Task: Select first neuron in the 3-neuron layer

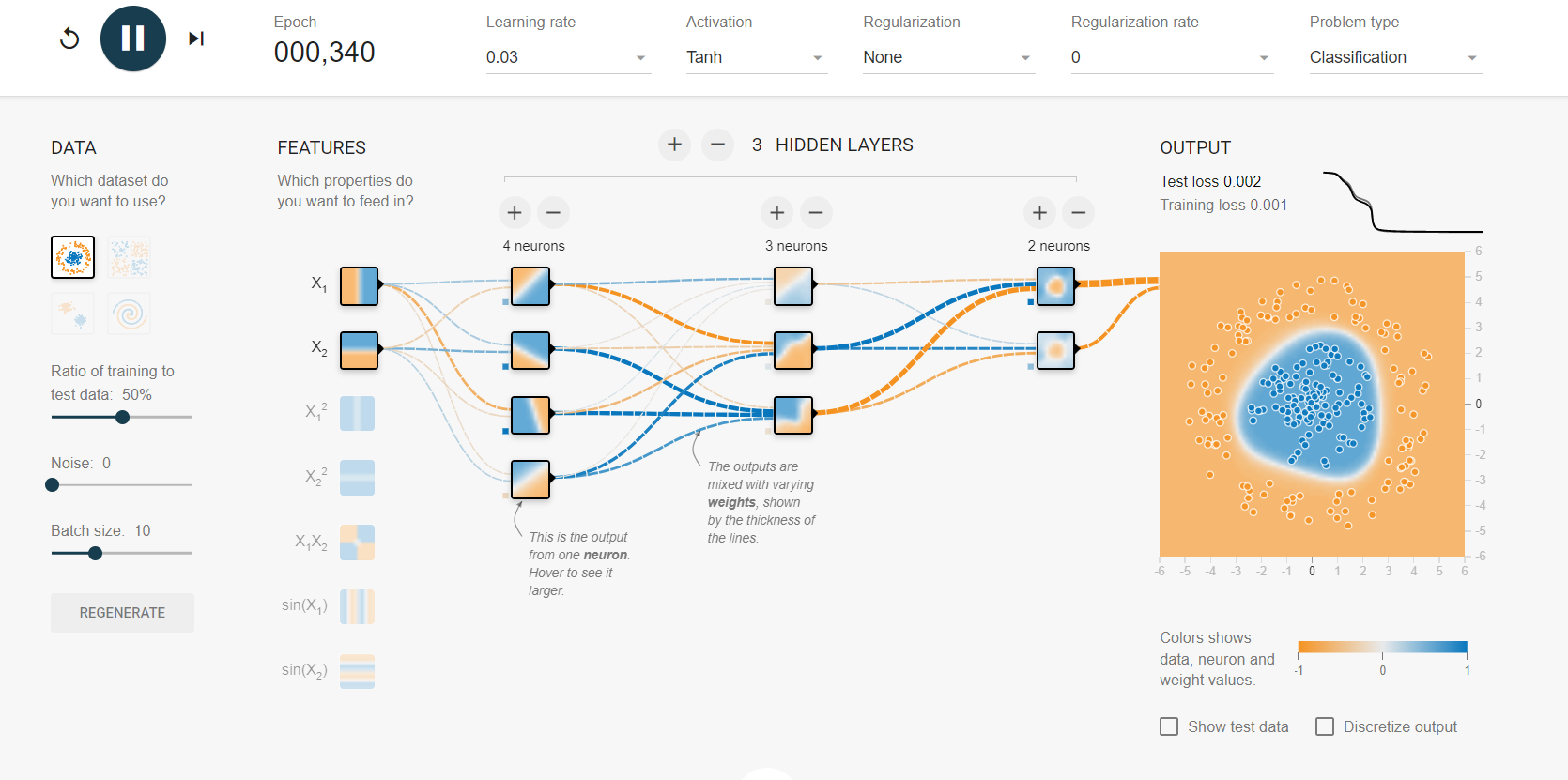Action: (793, 286)
